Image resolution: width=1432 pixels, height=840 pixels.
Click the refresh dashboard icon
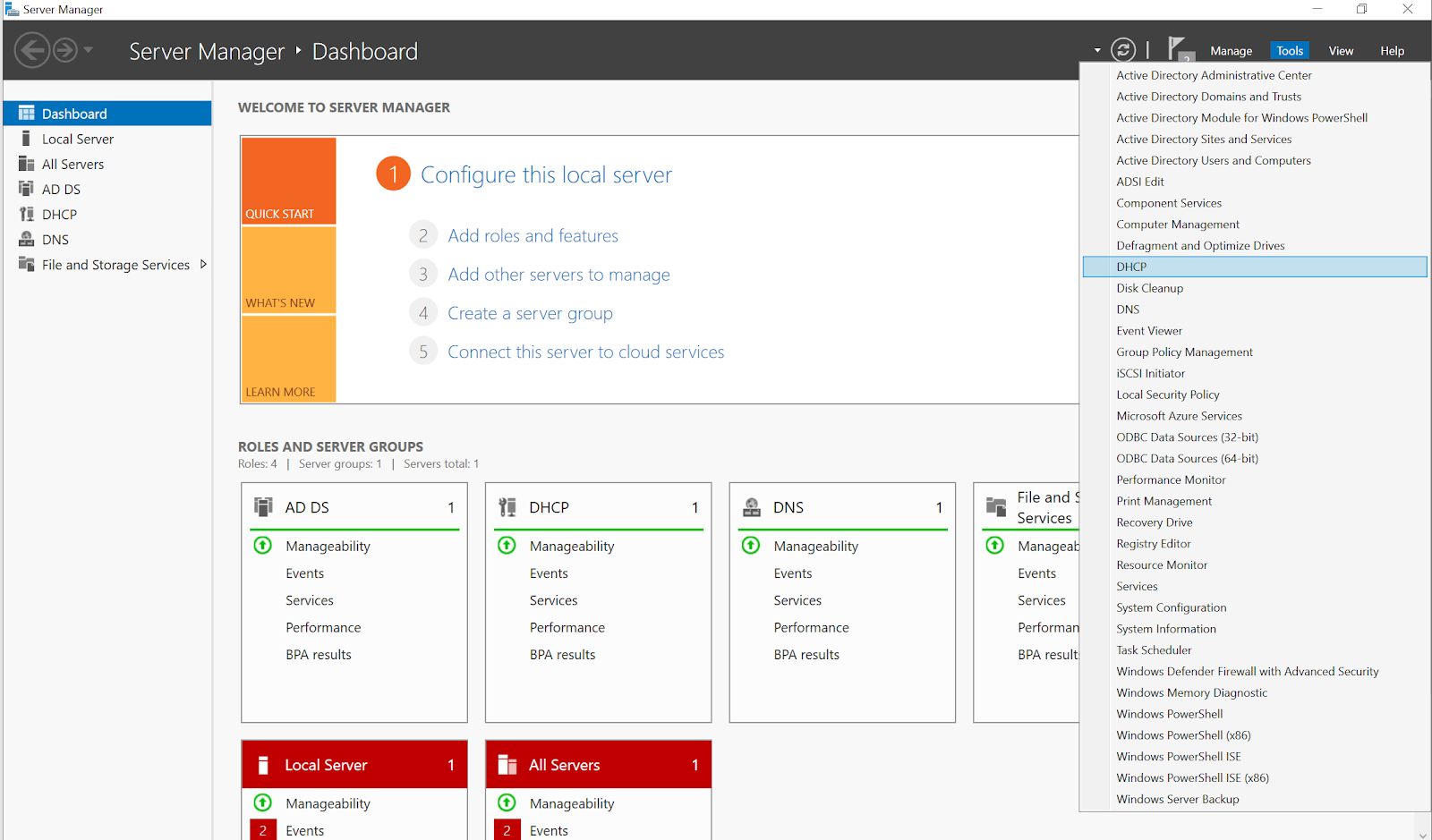pos(1123,50)
